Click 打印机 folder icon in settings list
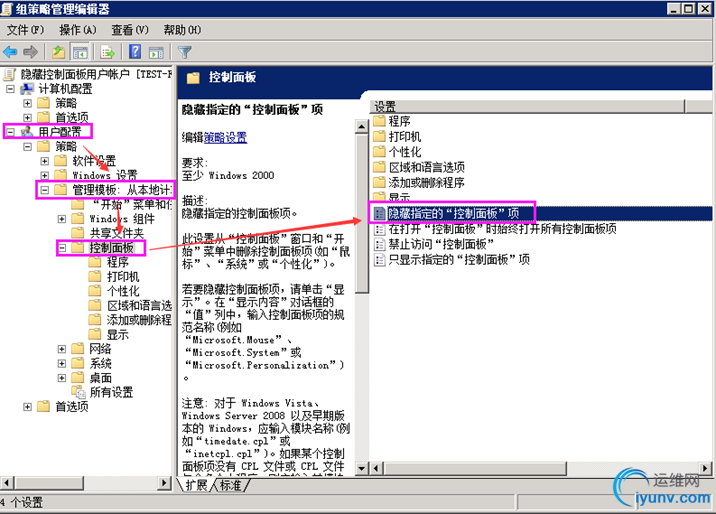This screenshot has width=716, height=514. [x=379, y=136]
